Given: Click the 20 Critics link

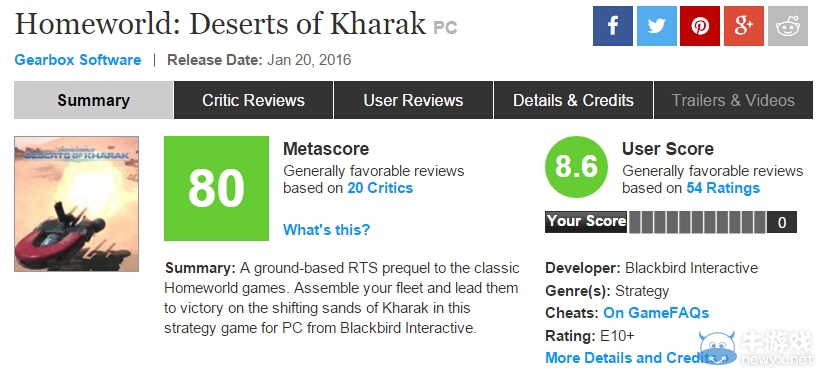Looking at the screenshot, I should point(380,188).
